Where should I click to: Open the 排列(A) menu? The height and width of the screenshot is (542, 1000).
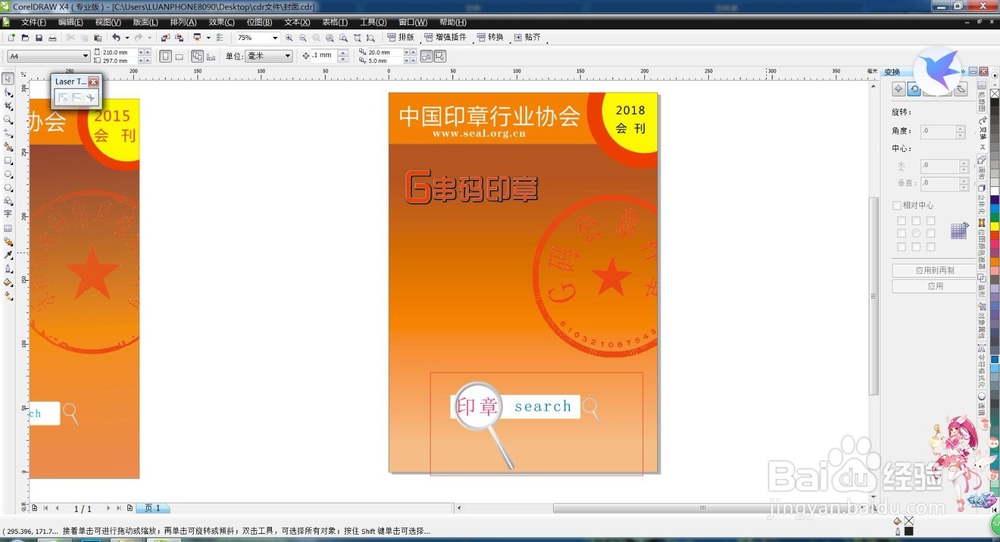pyautogui.click(x=183, y=22)
